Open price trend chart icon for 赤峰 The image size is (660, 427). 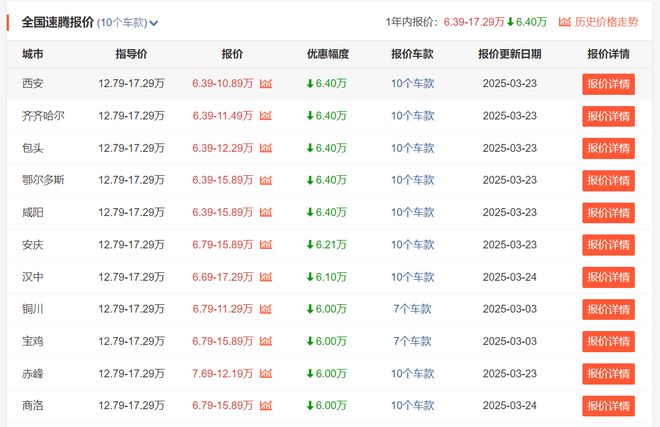click(x=266, y=374)
